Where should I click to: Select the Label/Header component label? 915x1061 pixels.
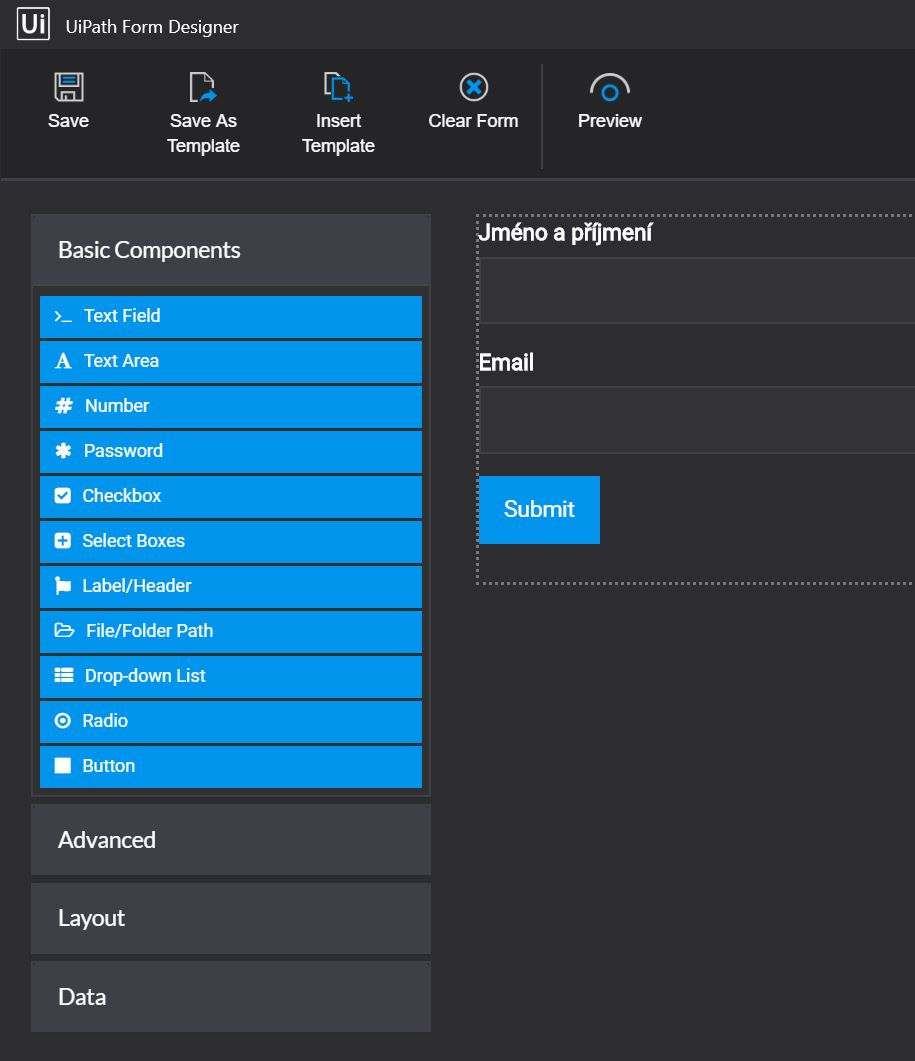(x=137, y=585)
